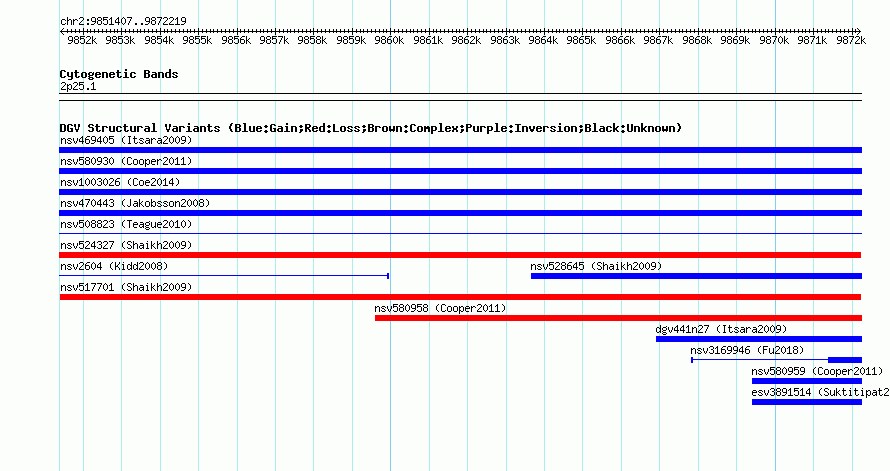Open the nsv469405 (Itsara2009) label

126,140
